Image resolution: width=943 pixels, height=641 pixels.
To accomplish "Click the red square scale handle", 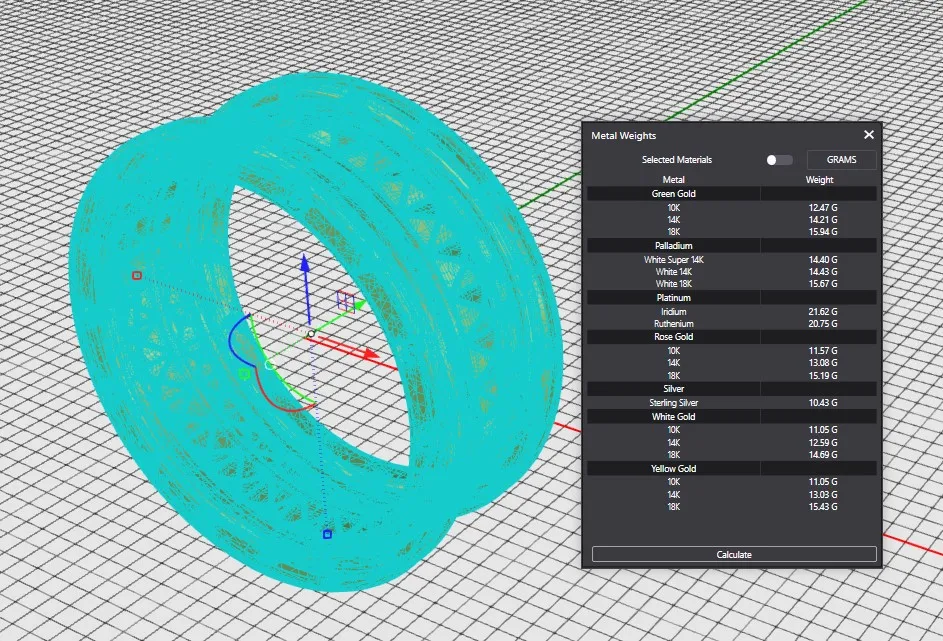I will (137, 275).
